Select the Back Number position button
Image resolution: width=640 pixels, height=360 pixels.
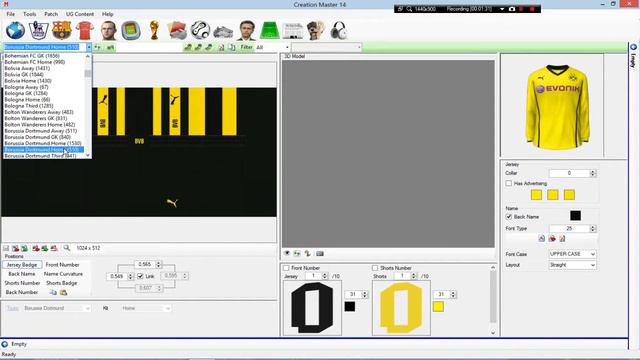[22, 292]
